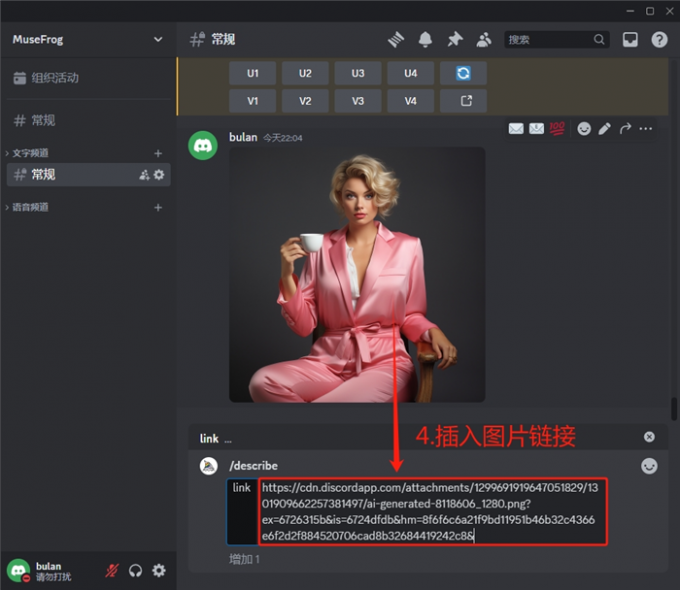This screenshot has width=680, height=590.
Task: Click the 组织活动 calendar icon
Action: click(x=20, y=78)
